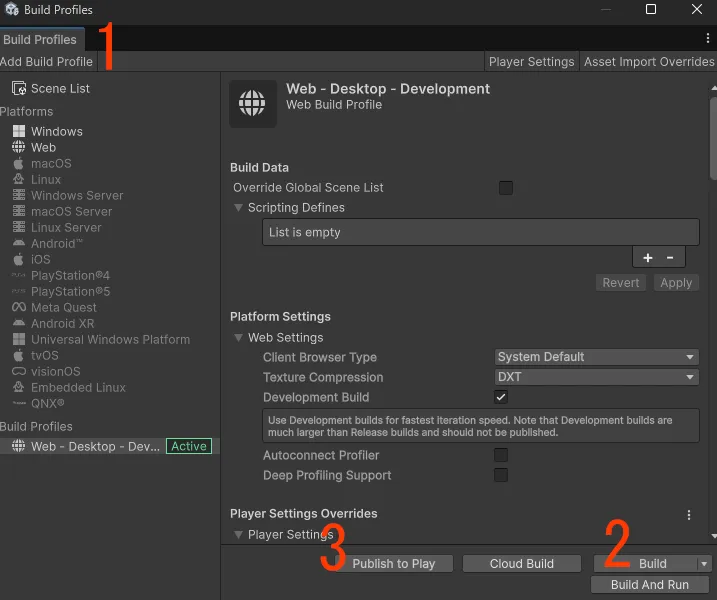Click the Linux Server icon
This screenshot has width=717, height=600.
point(19,227)
